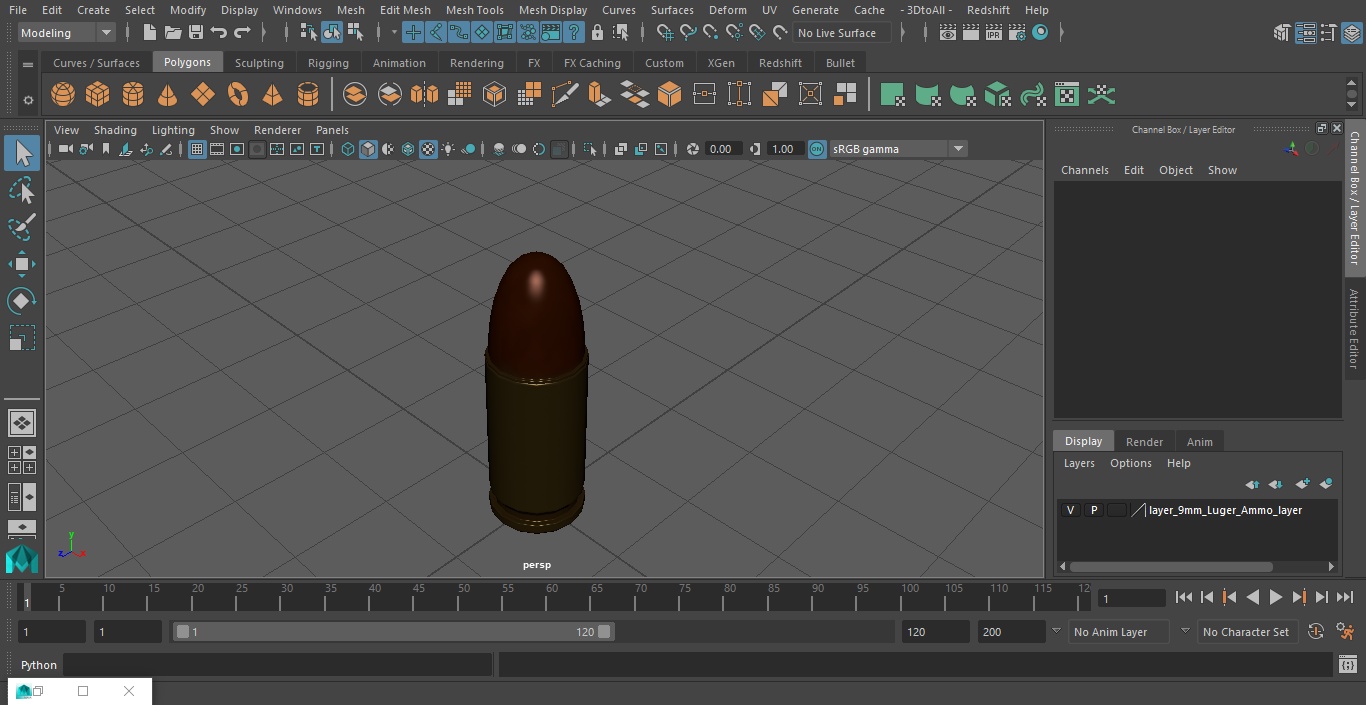The width and height of the screenshot is (1366, 705).
Task: Click the layer list horizontal scrollbar
Action: pyautogui.click(x=1171, y=566)
